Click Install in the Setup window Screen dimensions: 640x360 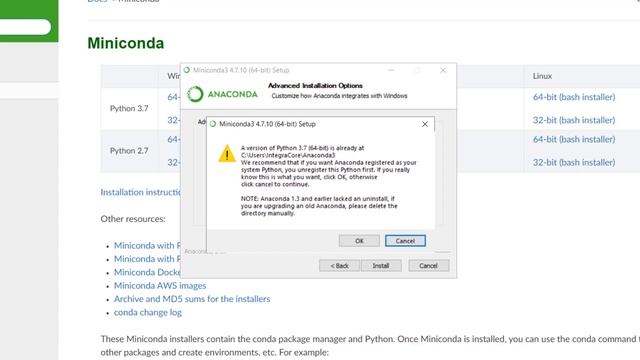tap(381, 266)
